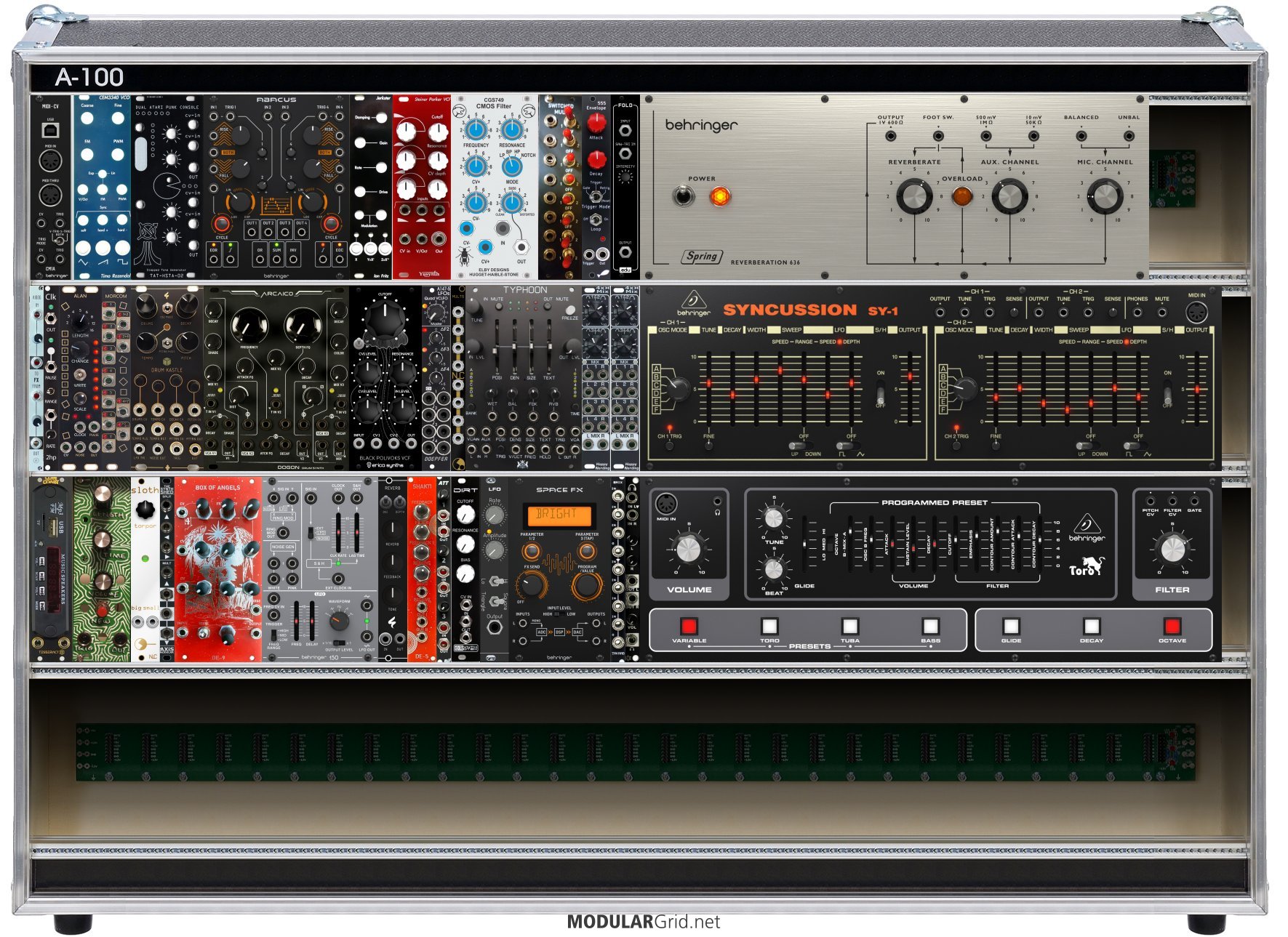
Task: Toggle the OCTAVE button on the Toro
Action: (x=1172, y=626)
